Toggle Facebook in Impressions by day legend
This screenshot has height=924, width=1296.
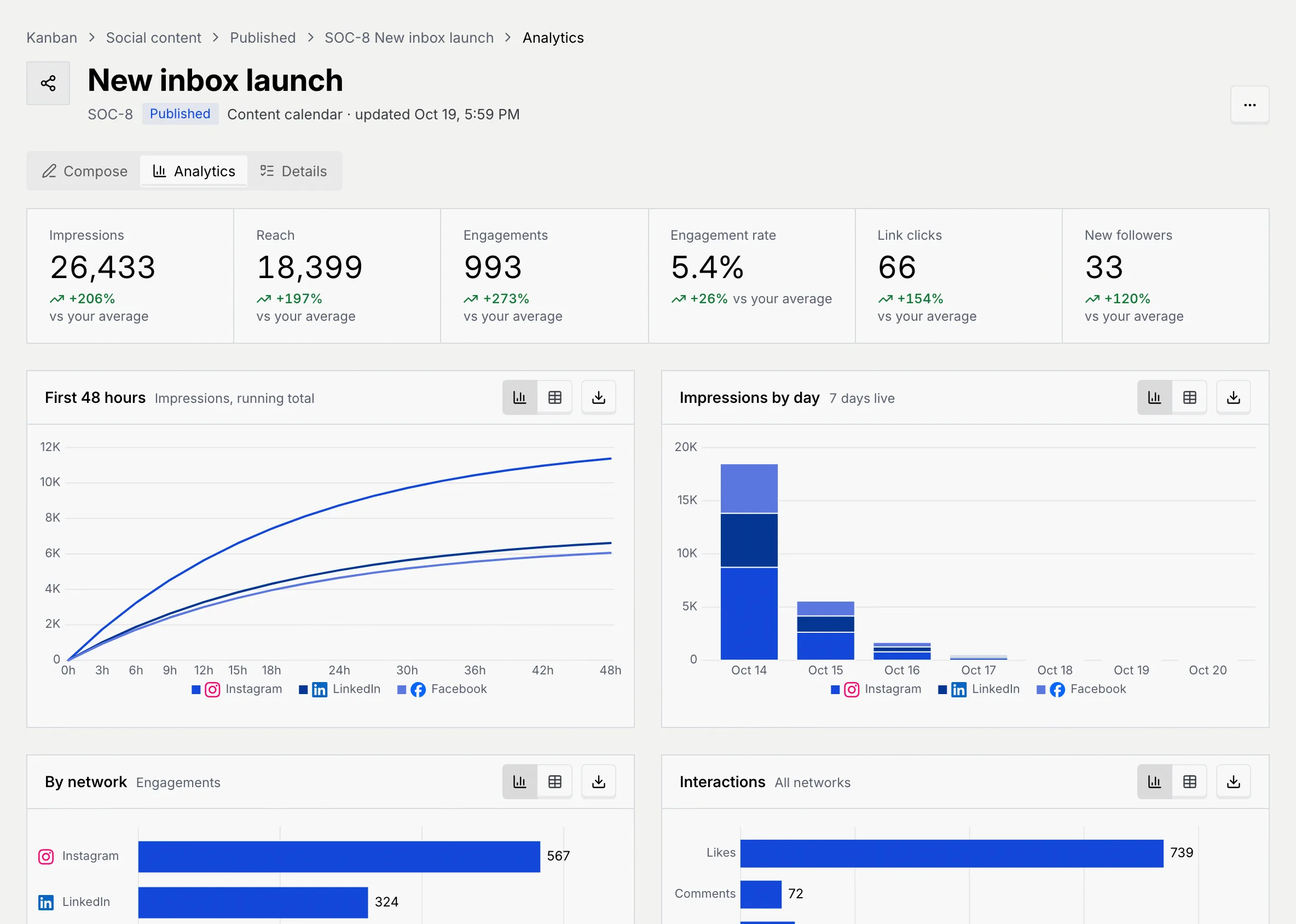point(1081,689)
